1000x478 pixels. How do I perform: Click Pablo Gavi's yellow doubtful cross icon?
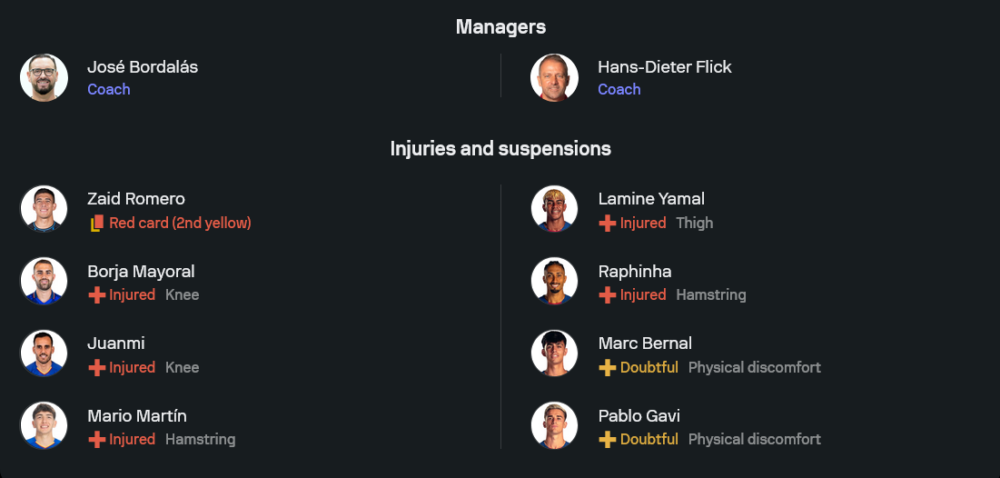607,439
